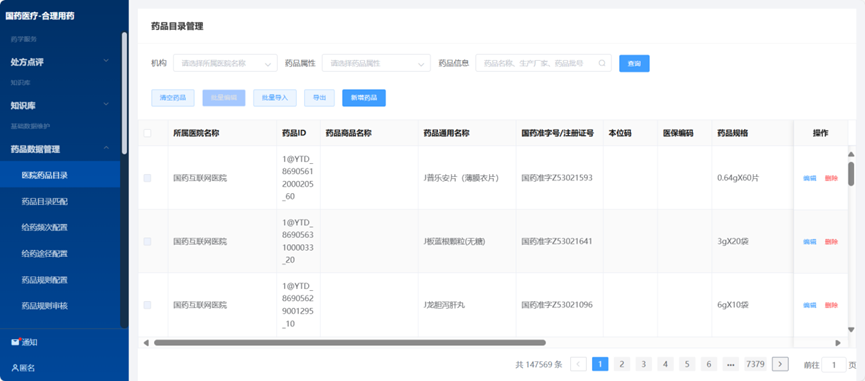Select current page 1 in pagination
Viewport: 865px width, 381px height.
[600, 364]
